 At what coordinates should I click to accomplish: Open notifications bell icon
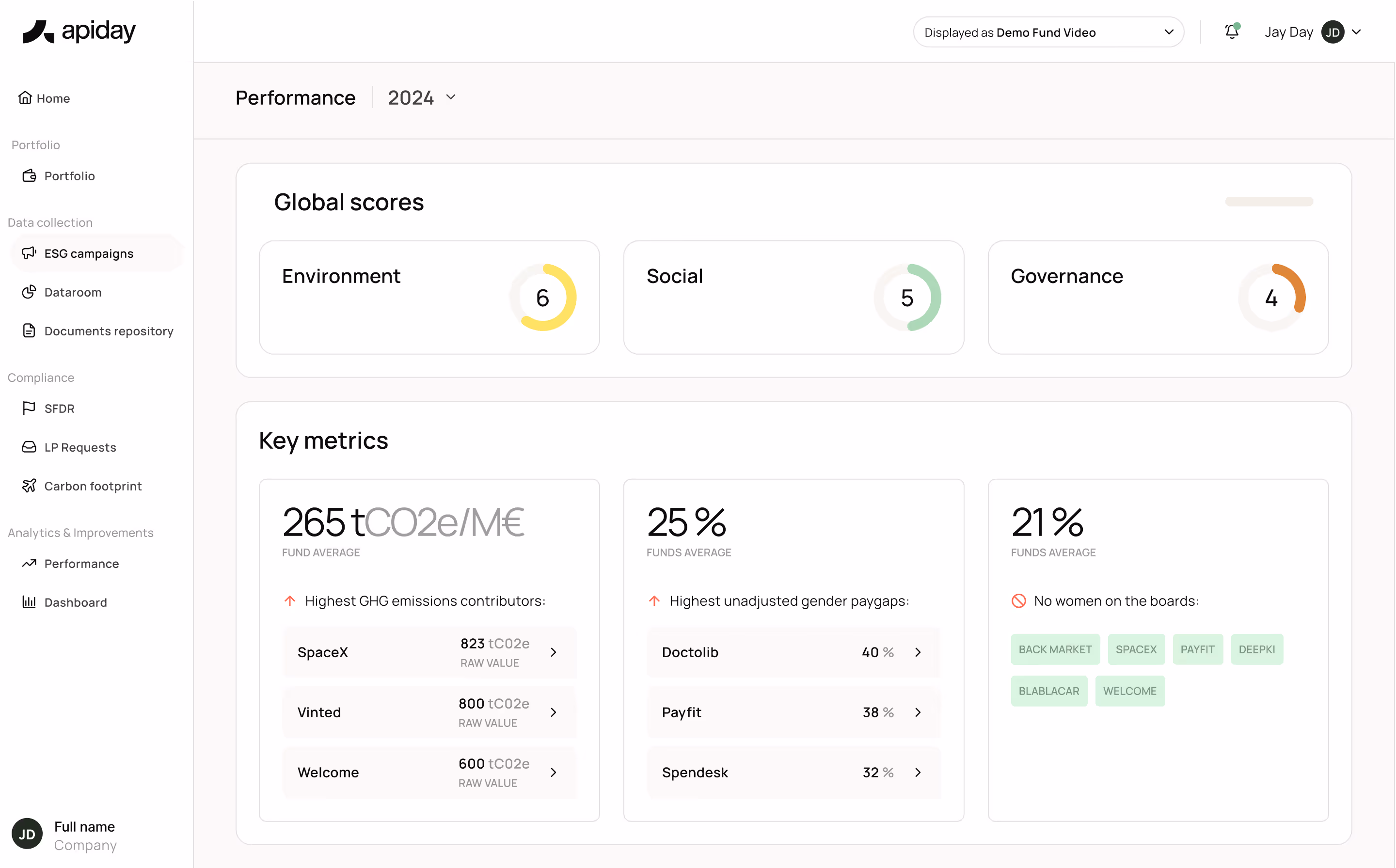1231,32
